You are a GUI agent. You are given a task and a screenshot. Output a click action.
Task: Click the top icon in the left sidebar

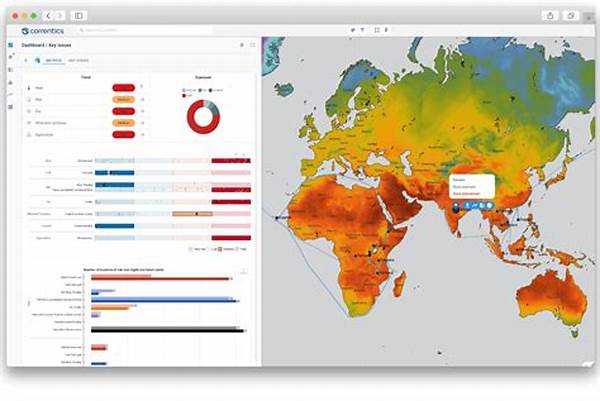point(10,45)
